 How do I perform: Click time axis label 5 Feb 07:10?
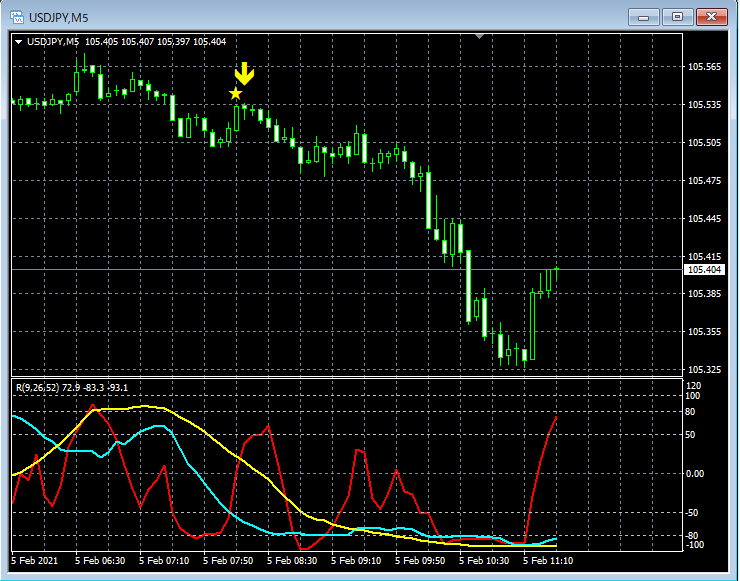coord(164,561)
